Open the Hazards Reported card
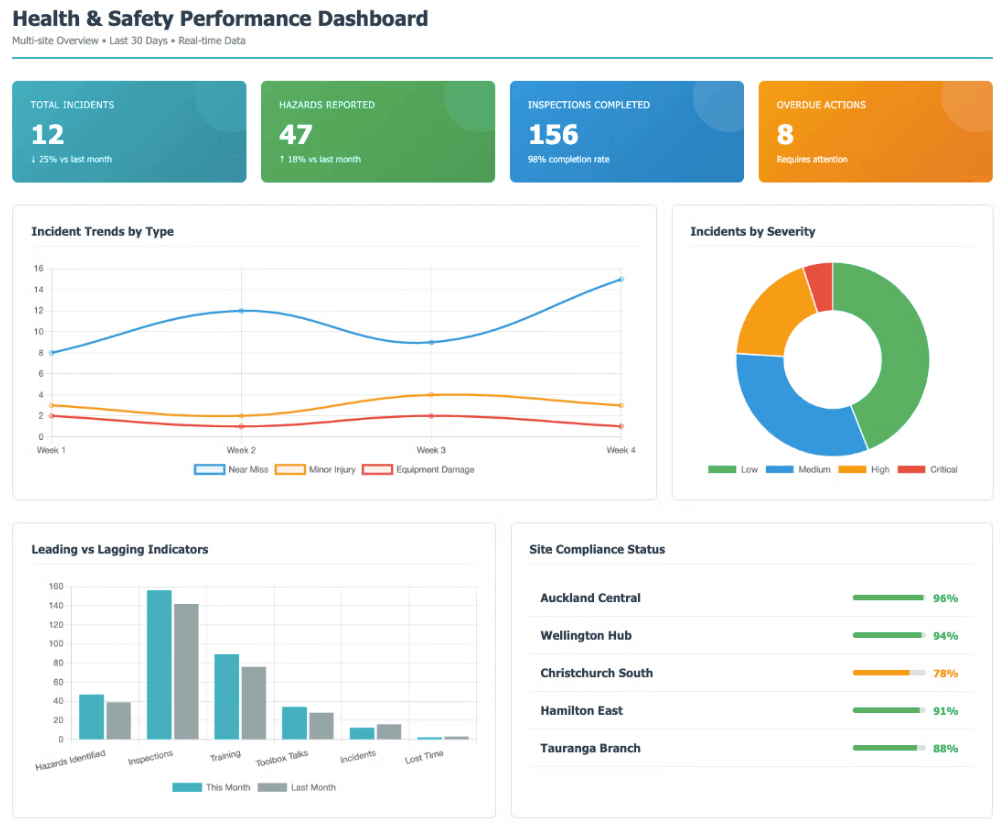This screenshot has width=1008, height=834. 378,132
